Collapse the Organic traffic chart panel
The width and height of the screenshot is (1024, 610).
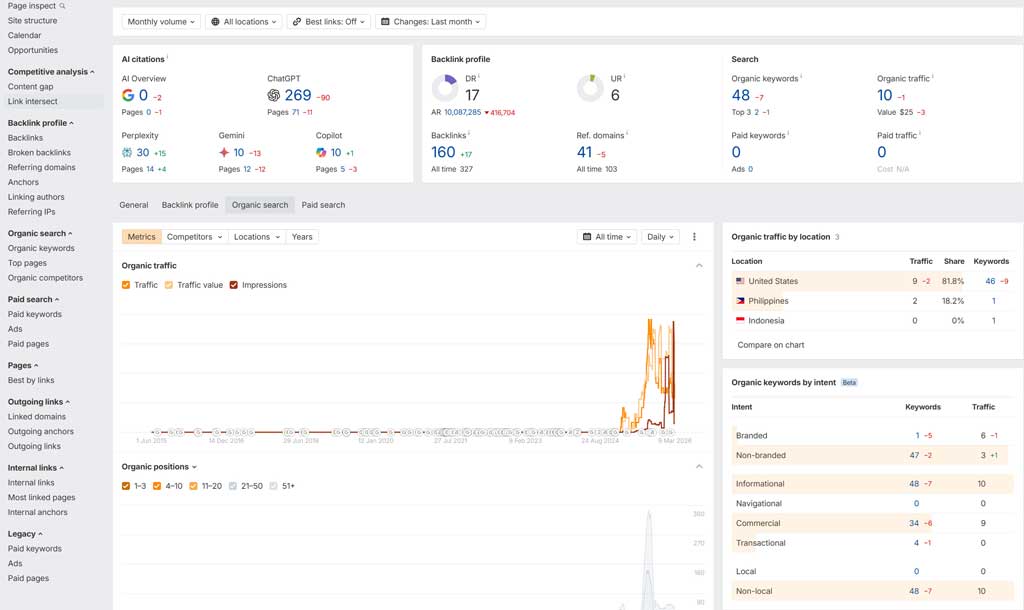pos(699,265)
